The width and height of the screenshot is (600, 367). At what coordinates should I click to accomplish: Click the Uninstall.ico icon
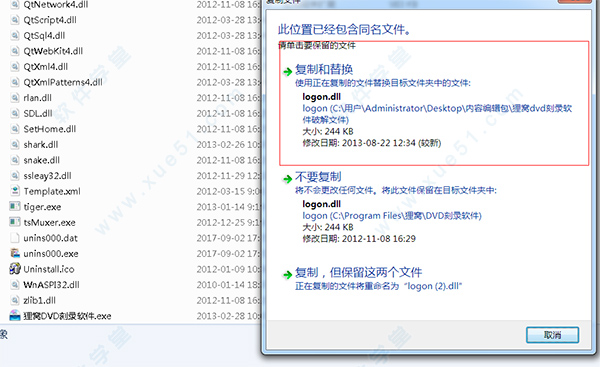(15, 269)
